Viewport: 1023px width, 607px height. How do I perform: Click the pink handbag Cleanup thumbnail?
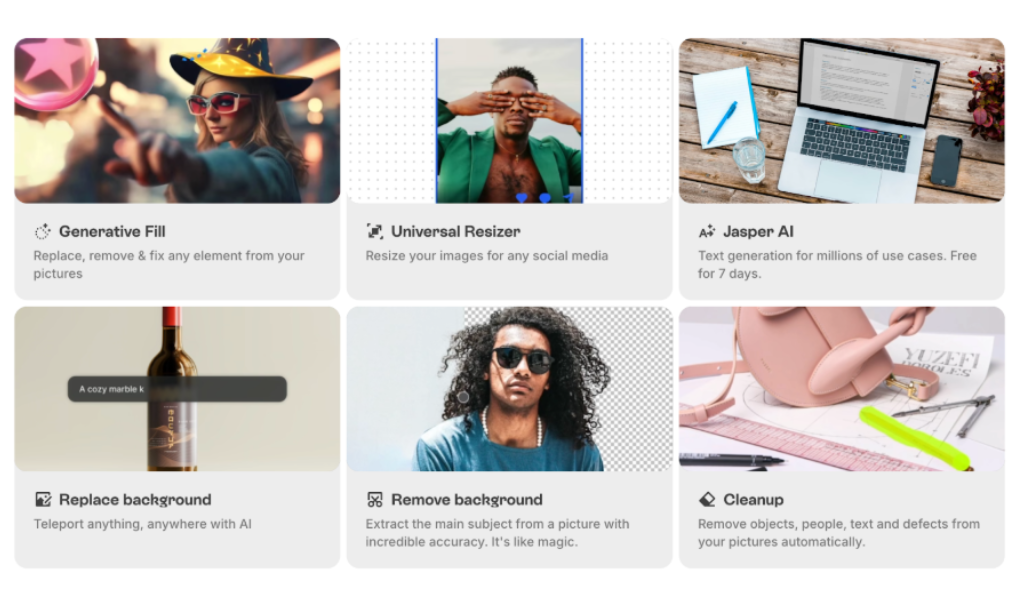pos(842,389)
